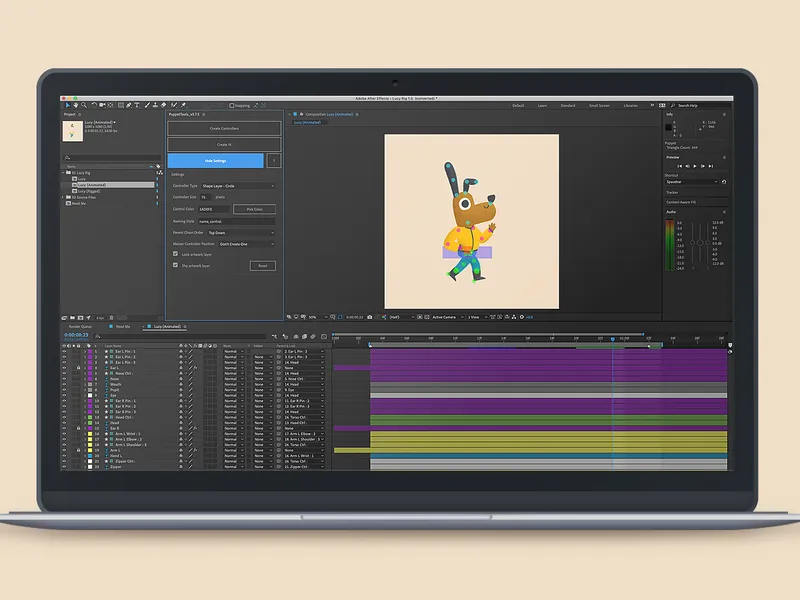Click the reset shortcut icon next to Spacebar

(724, 182)
